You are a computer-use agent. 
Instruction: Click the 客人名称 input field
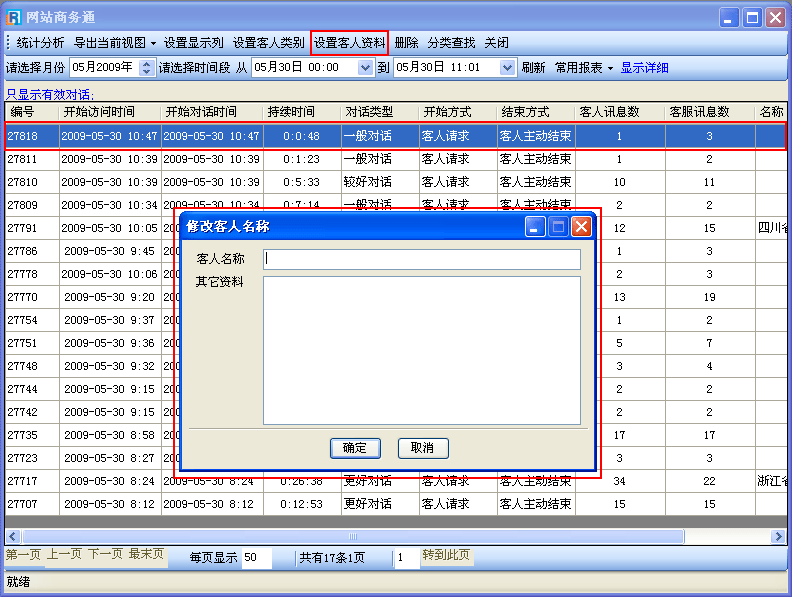coord(421,259)
